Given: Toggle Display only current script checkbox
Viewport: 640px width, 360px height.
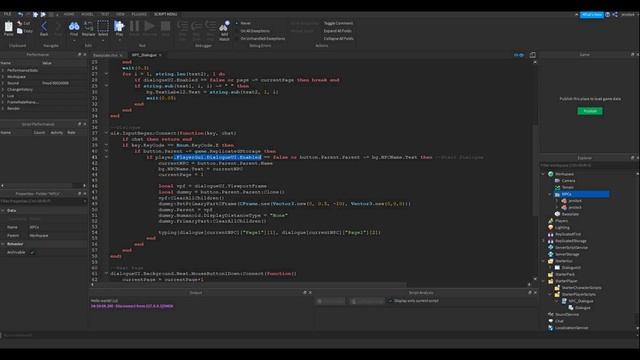Looking at the screenshot, I should point(390,301).
